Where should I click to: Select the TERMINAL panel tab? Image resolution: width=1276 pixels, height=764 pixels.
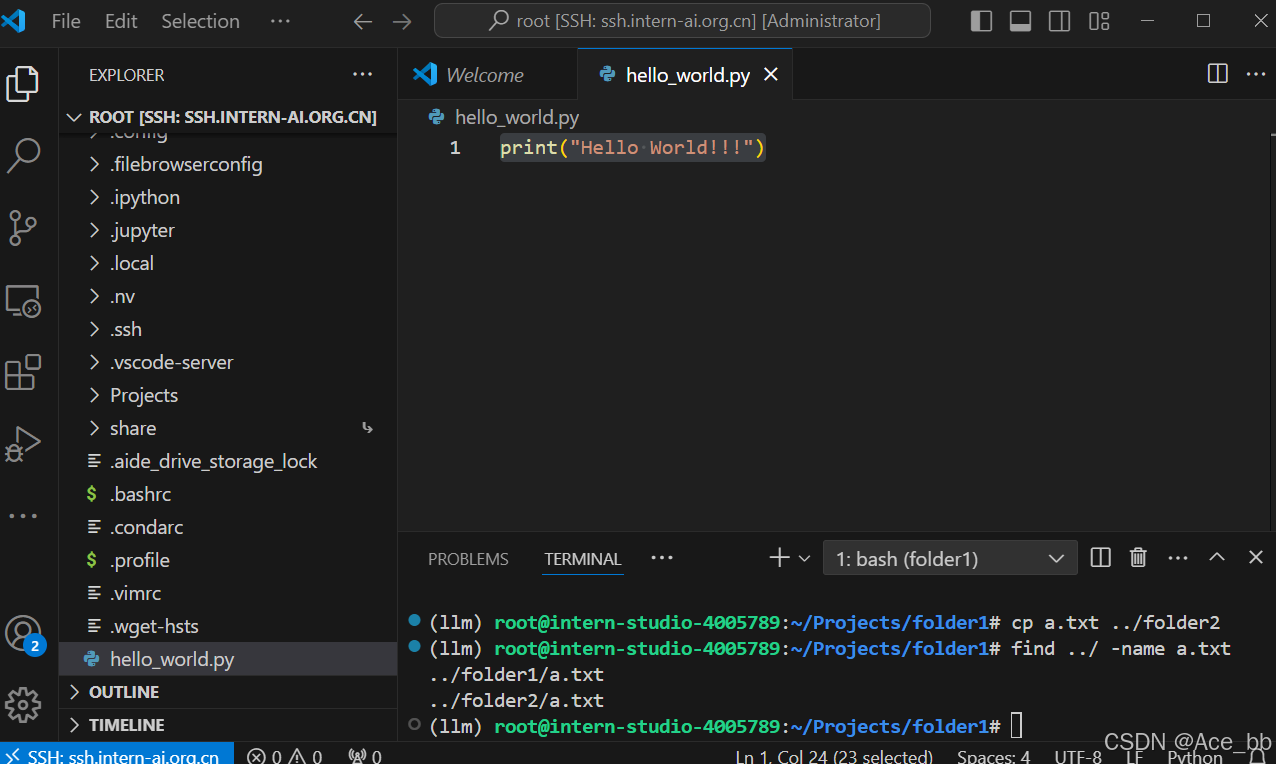click(583, 559)
